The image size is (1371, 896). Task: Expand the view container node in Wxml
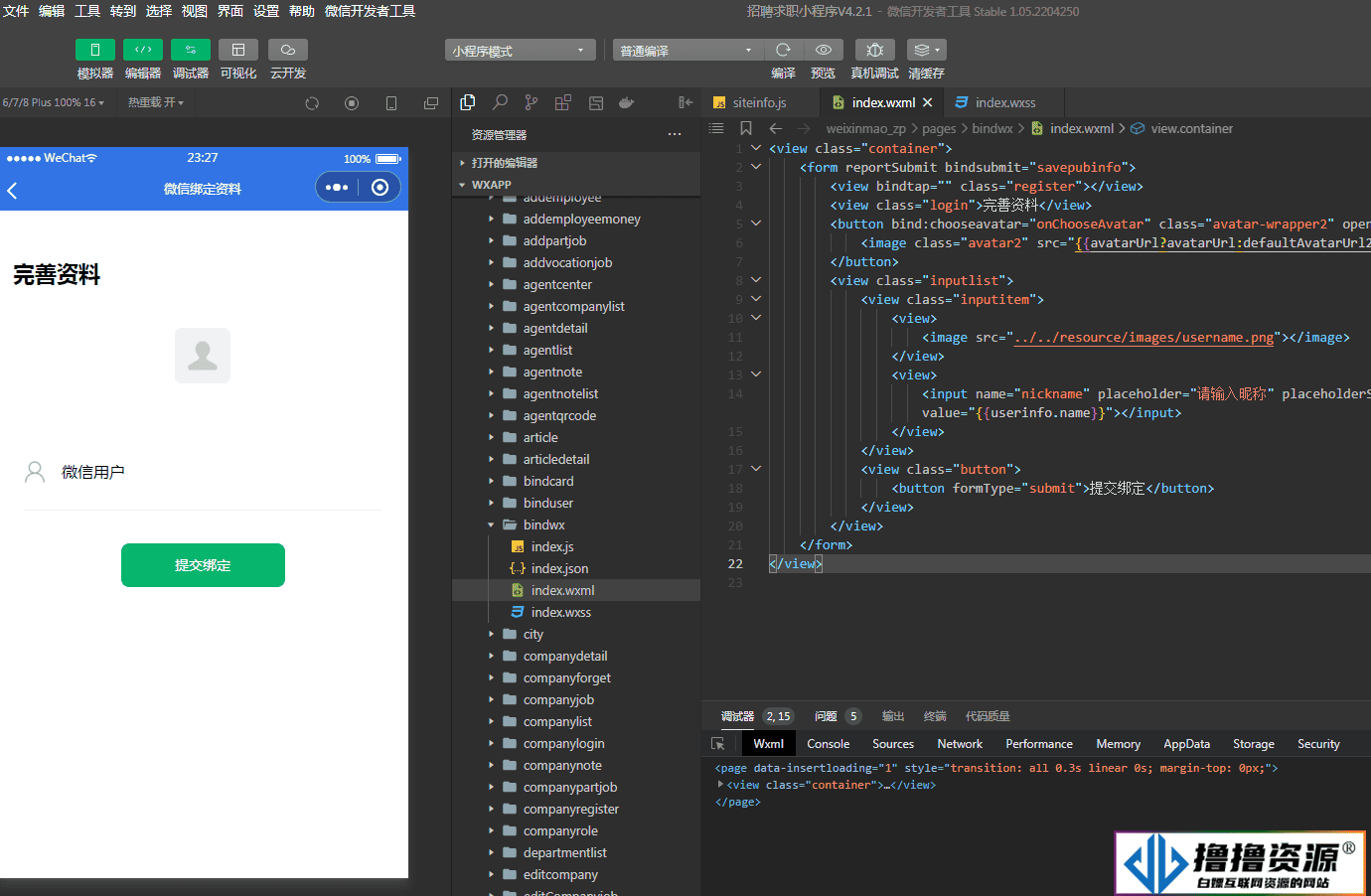(720, 785)
